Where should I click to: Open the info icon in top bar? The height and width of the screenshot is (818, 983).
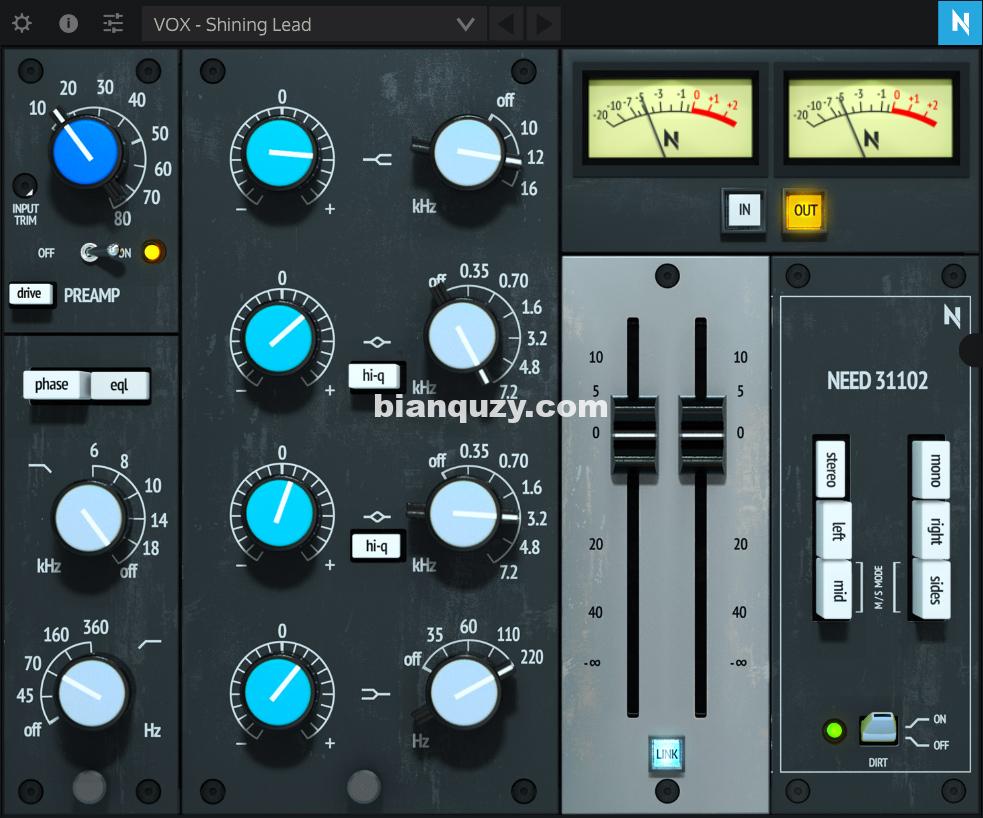tap(68, 24)
